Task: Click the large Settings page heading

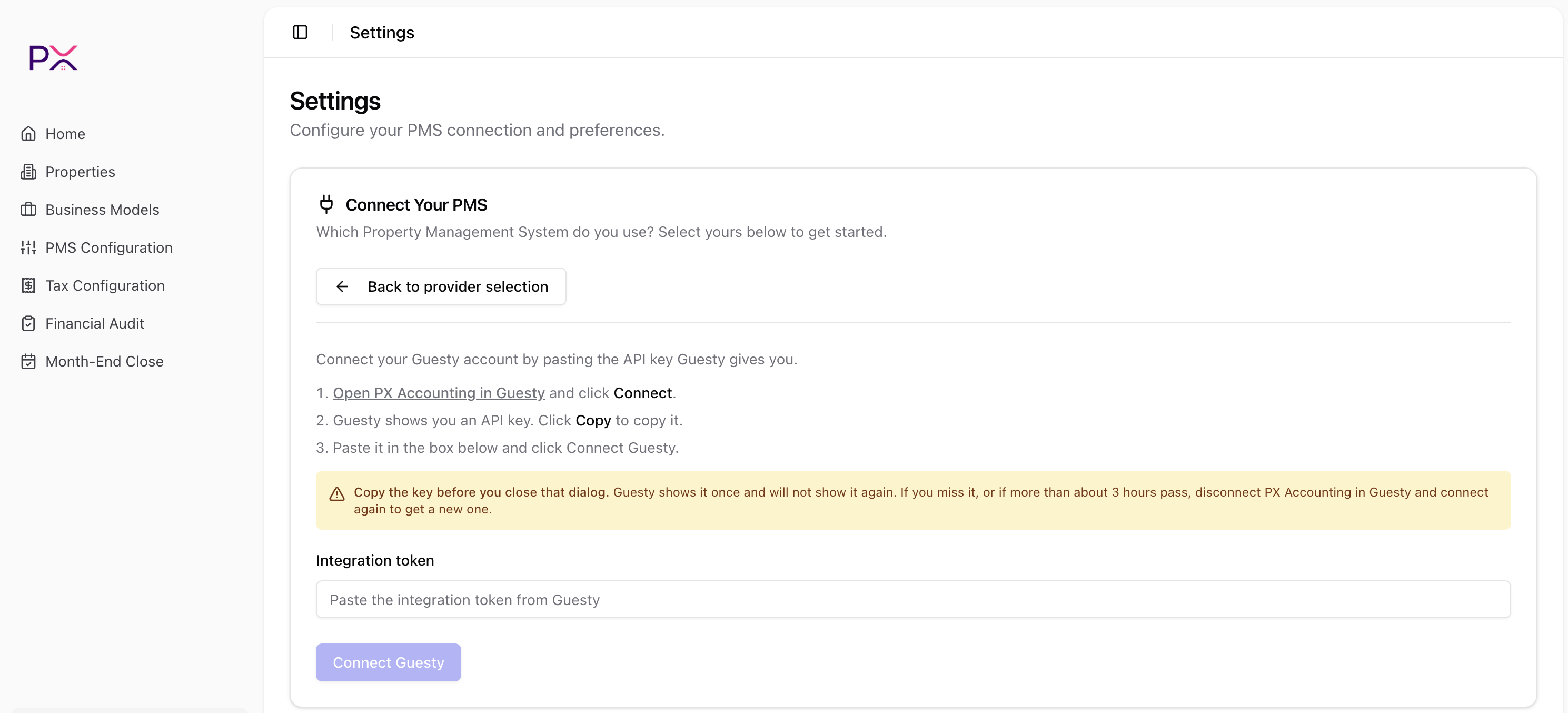Action: point(335,101)
